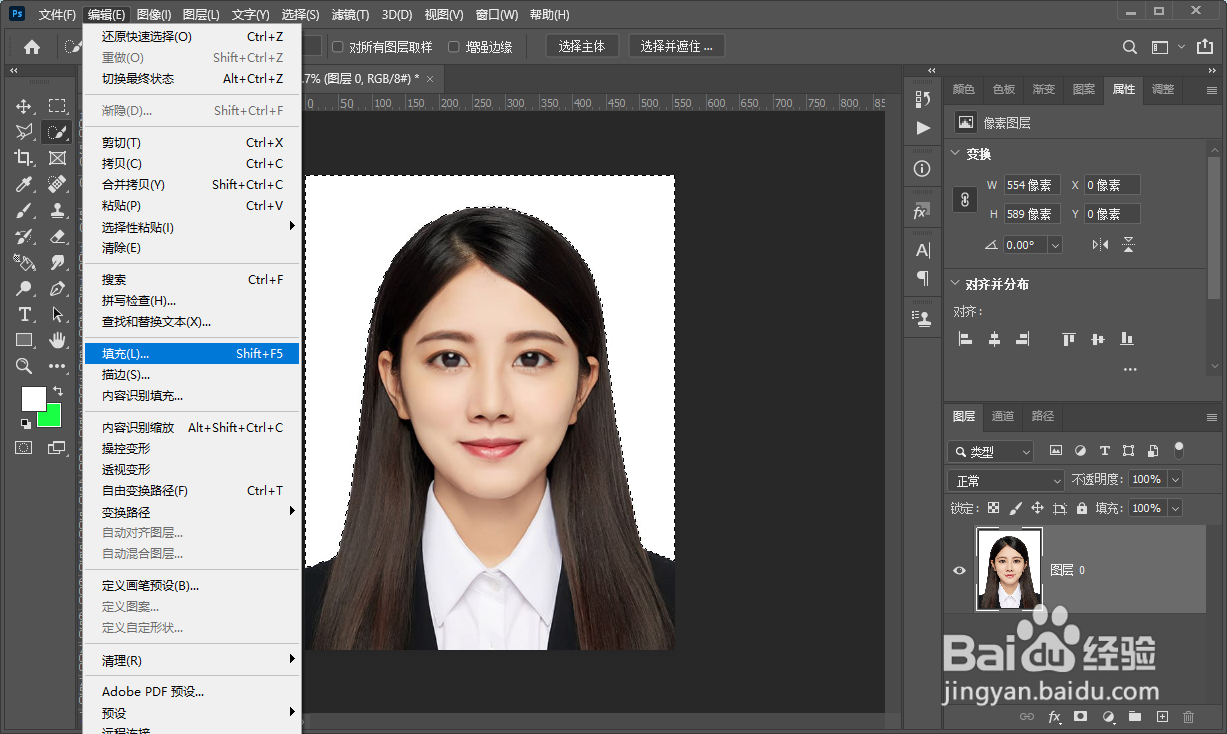Tick the 增强边缘 checkbox
This screenshot has height=734, width=1227.
pyautogui.click(x=454, y=47)
